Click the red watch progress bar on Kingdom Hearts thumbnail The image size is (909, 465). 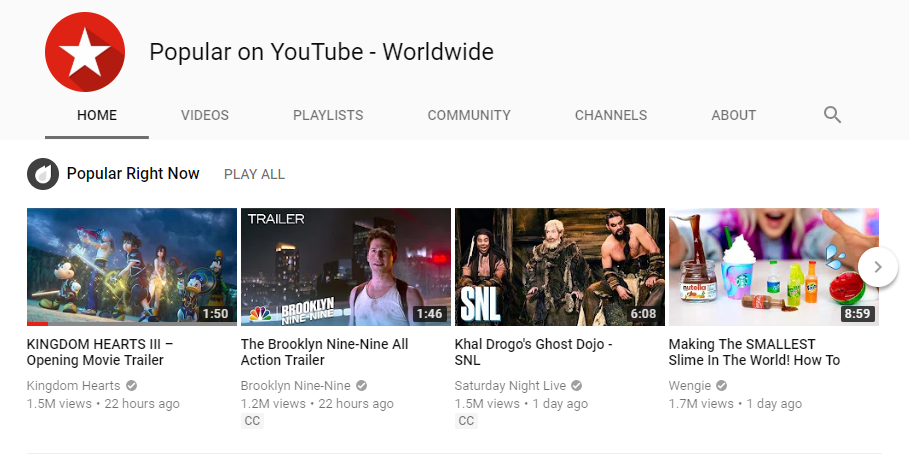click(37, 324)
